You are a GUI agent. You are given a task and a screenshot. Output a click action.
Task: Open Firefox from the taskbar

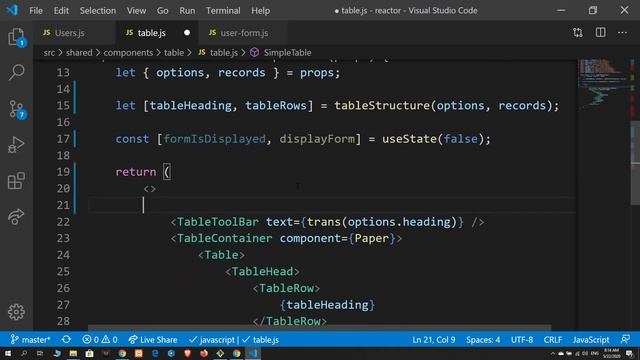[204, 353]
